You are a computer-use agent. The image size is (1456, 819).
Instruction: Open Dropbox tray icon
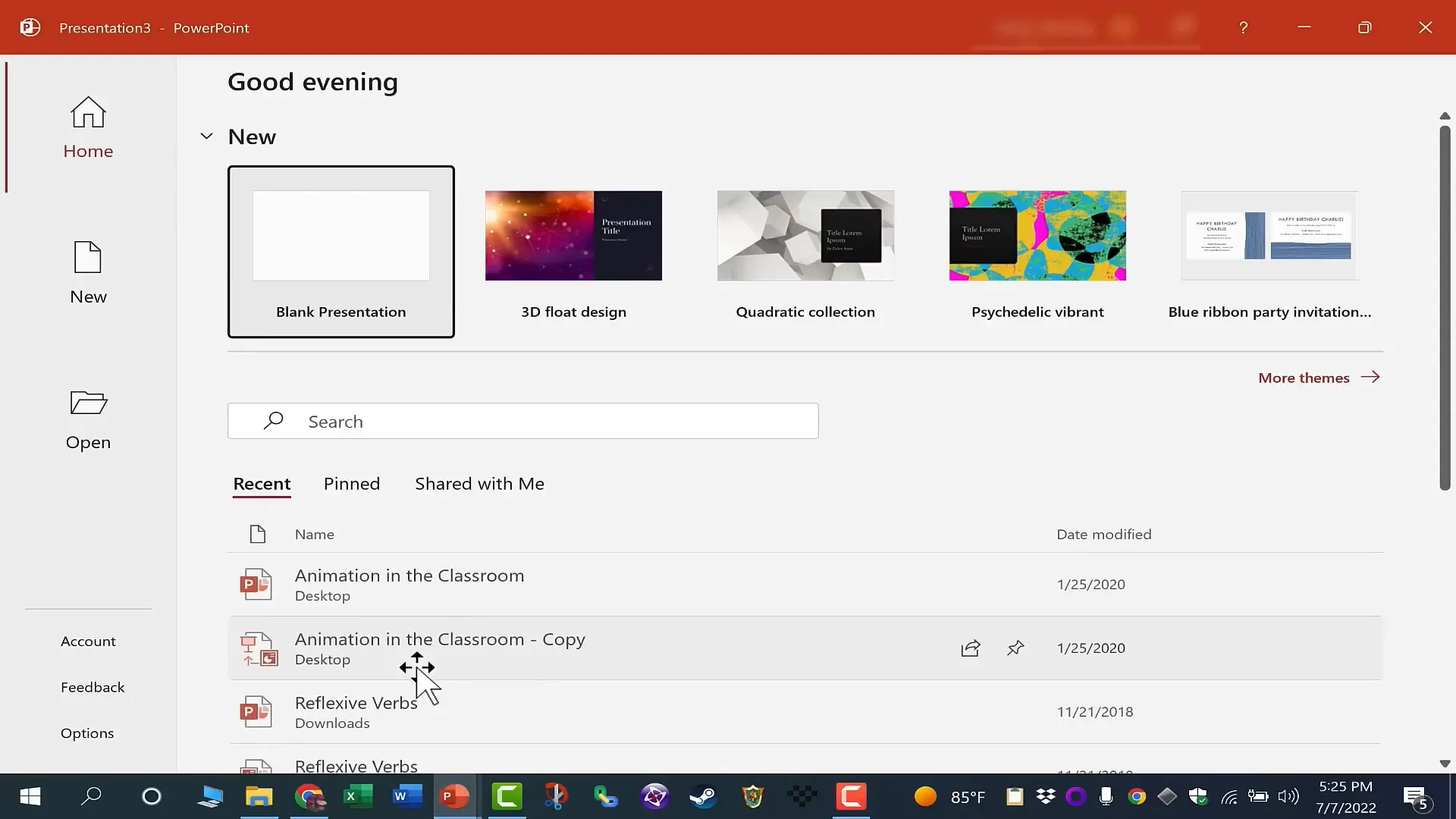pos(1046,796)
